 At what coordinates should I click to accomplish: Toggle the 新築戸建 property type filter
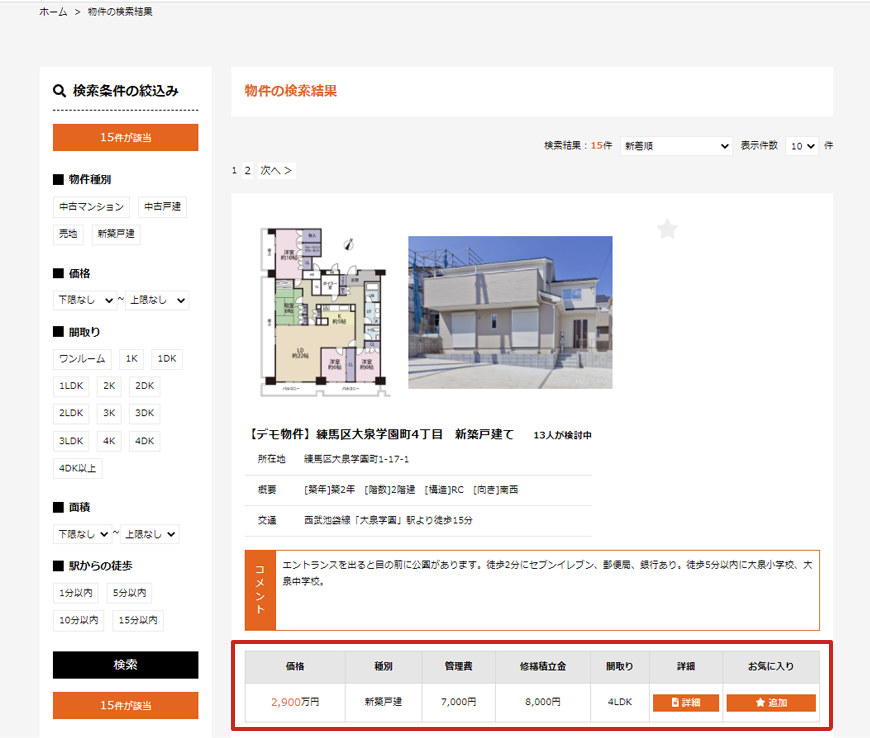point(116,234)
